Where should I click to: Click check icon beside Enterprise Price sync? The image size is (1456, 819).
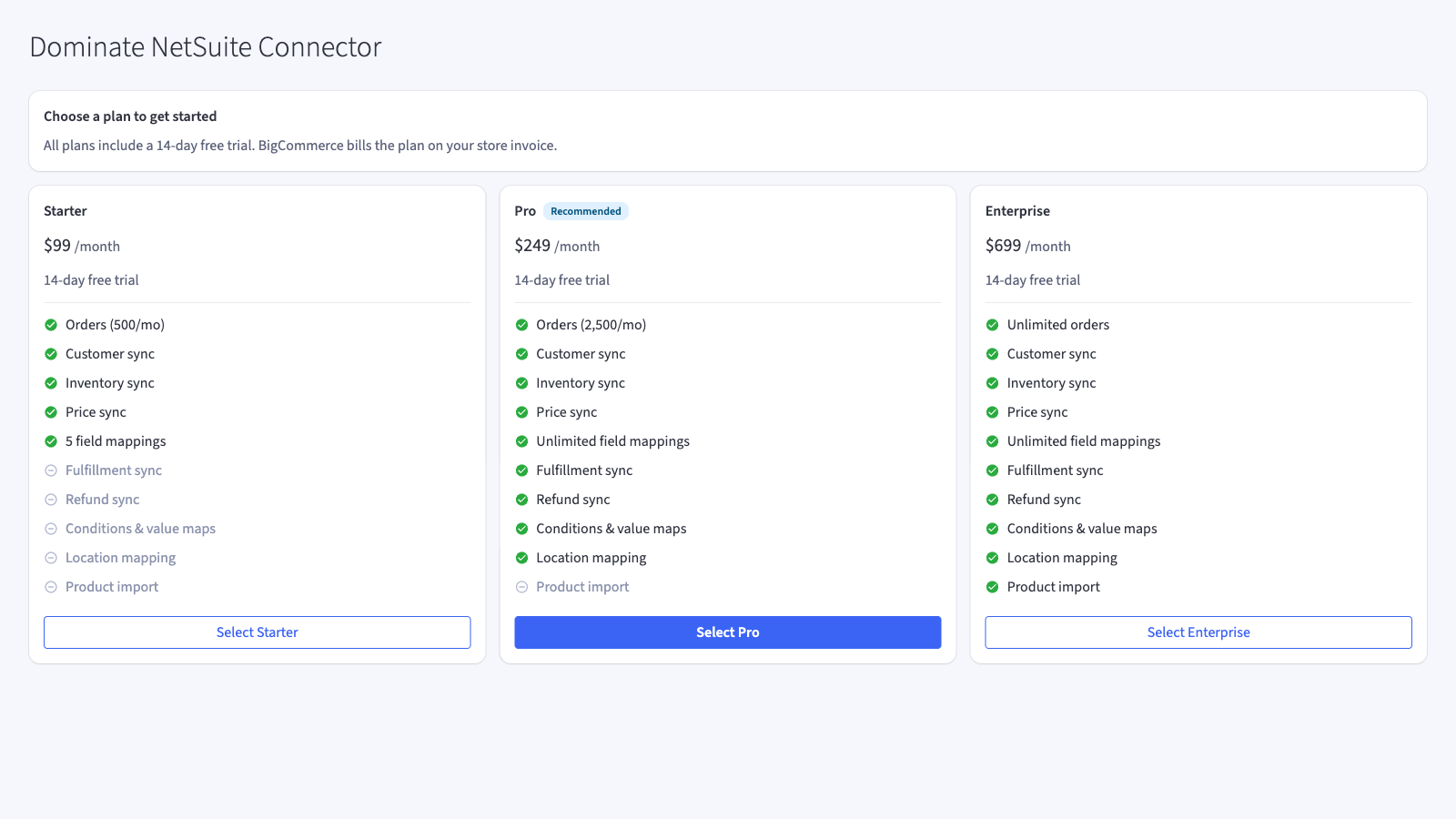point(992,412)
